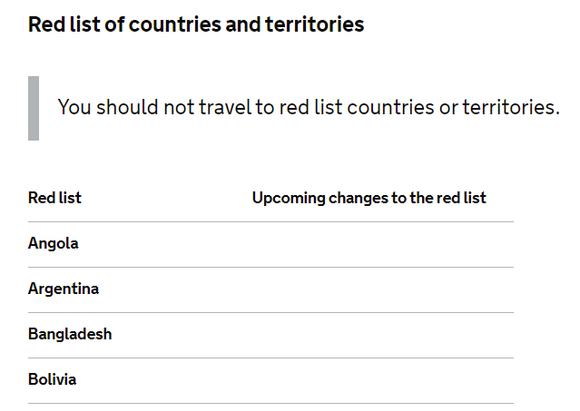The width and height of the screenshot is (580, 411).
Task: Select Bangladesh in the red list table
Action: coord(70,334)
